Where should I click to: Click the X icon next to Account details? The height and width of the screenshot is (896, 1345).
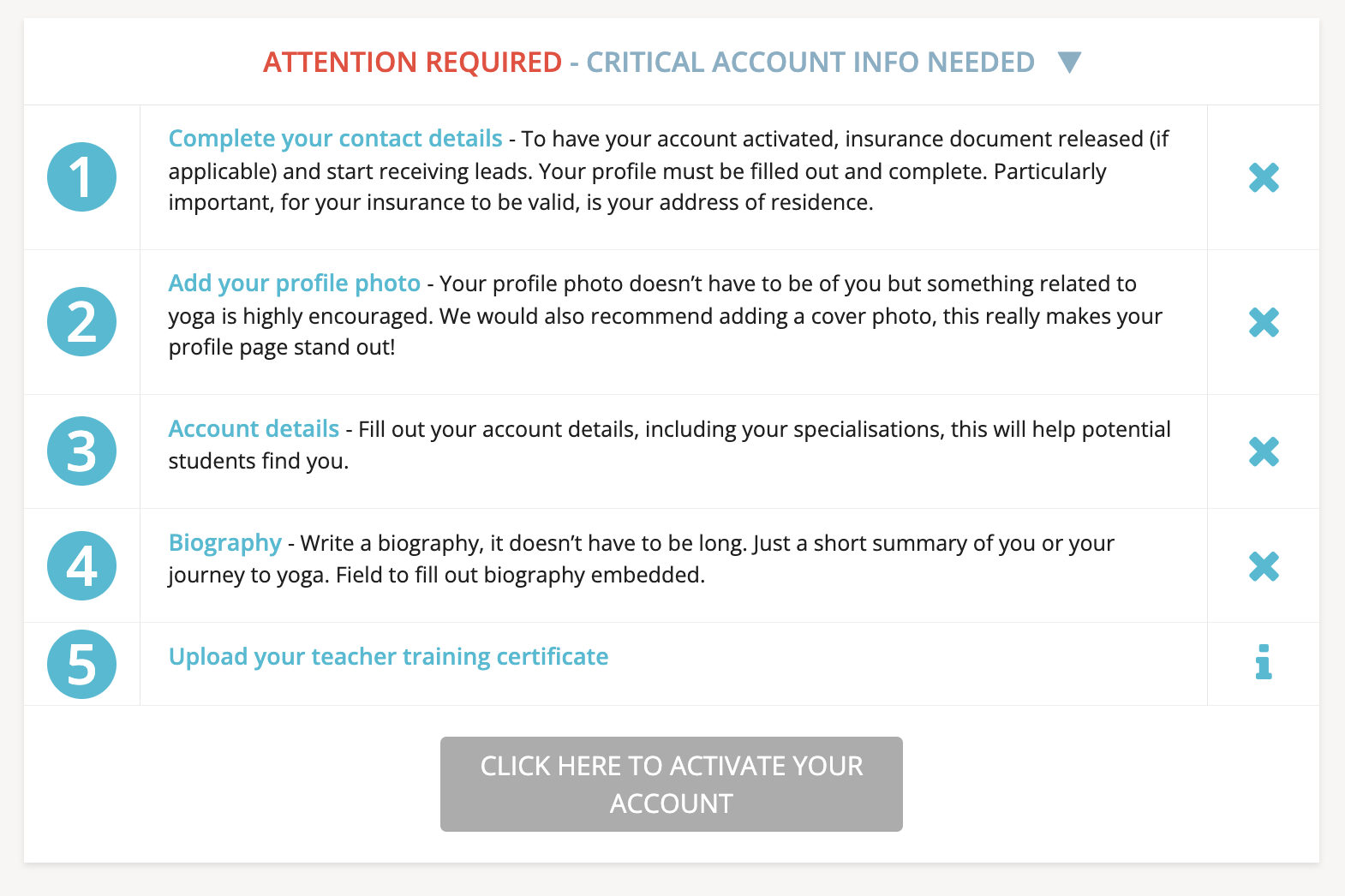tap(1264, 451)
